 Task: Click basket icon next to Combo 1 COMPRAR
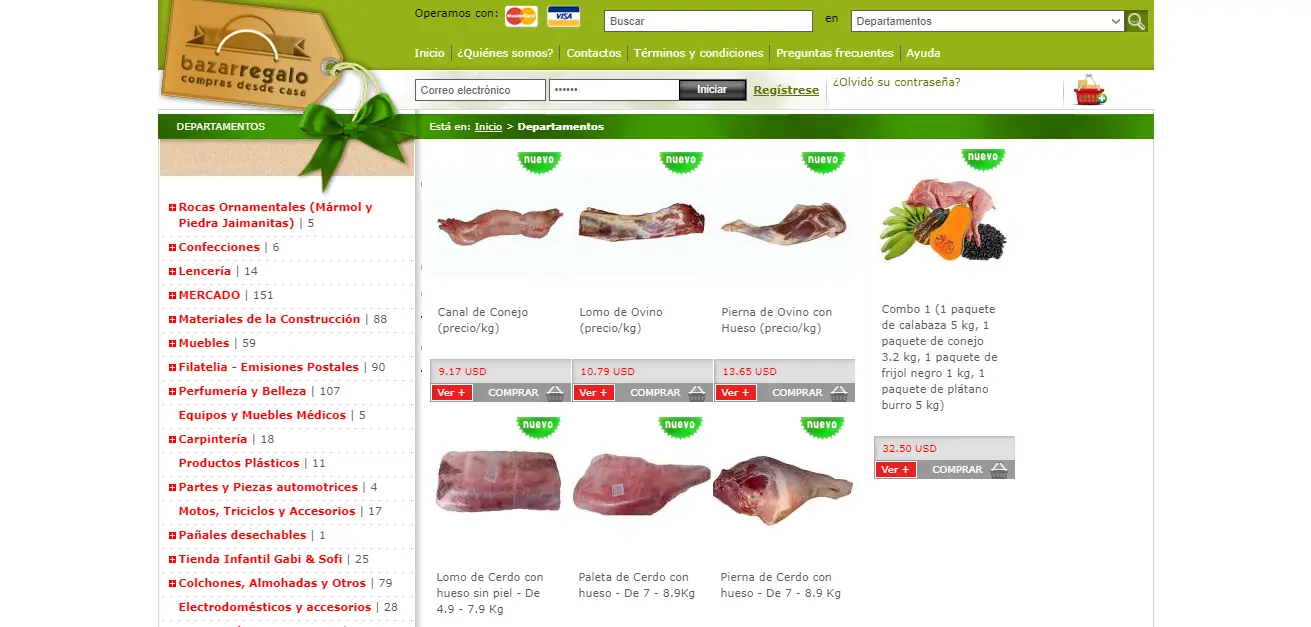pyautogui.click(x=999, y=470)
